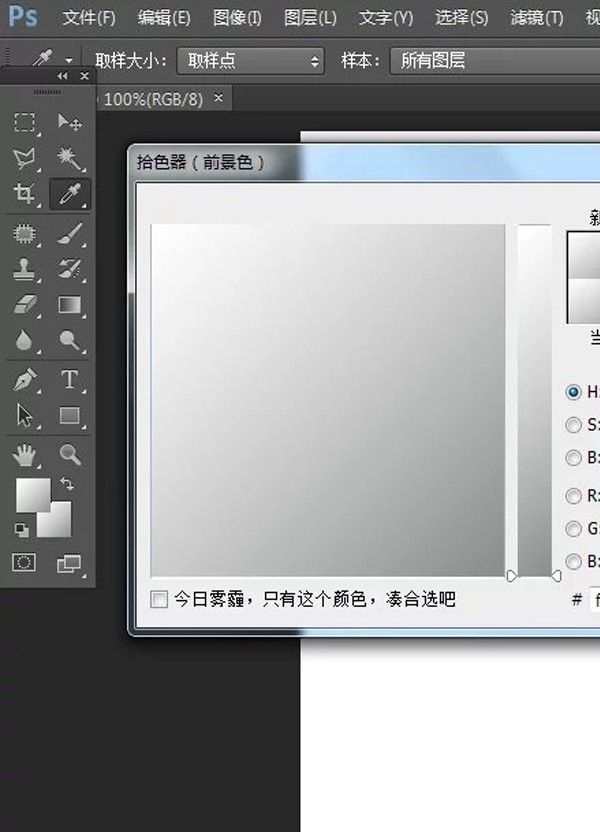Select the Polygonal Lasso tool
Screen dimensions: 600x832
(24, 158)
